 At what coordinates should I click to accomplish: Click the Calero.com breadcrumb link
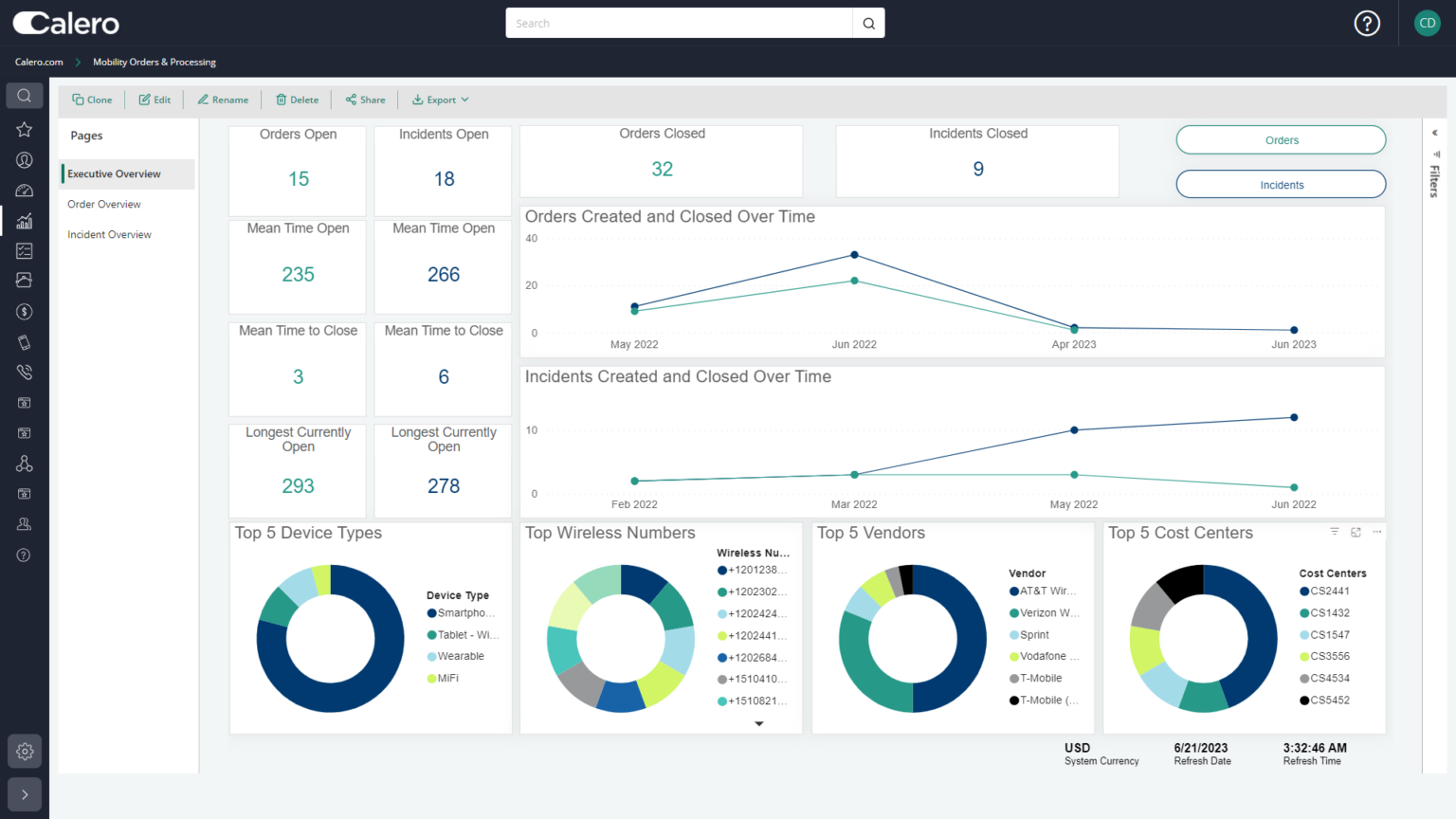[x=38, y=62]
